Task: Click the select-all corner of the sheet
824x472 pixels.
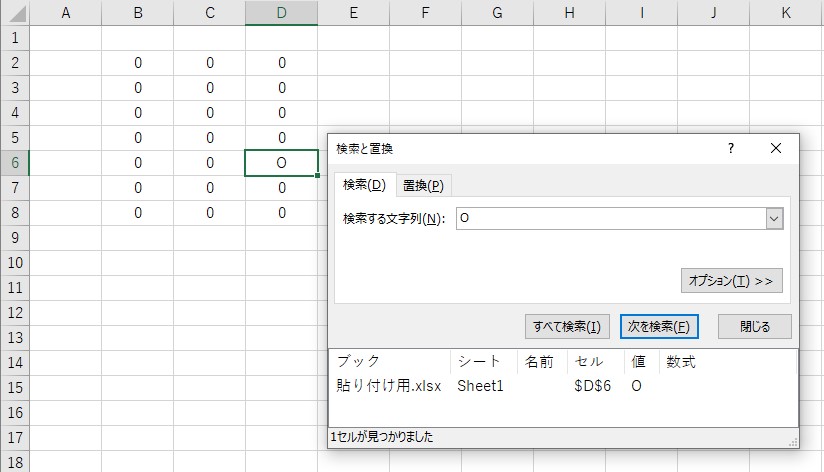Action: (14, 12)
